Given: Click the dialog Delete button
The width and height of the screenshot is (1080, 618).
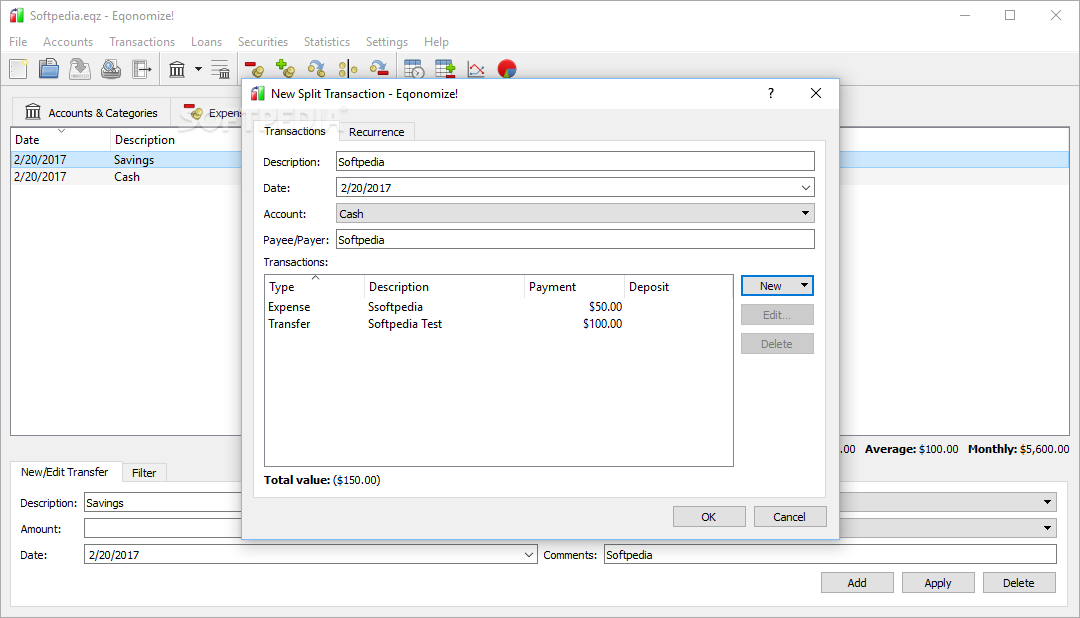Looking at the screenshot, I should [777, 344].
